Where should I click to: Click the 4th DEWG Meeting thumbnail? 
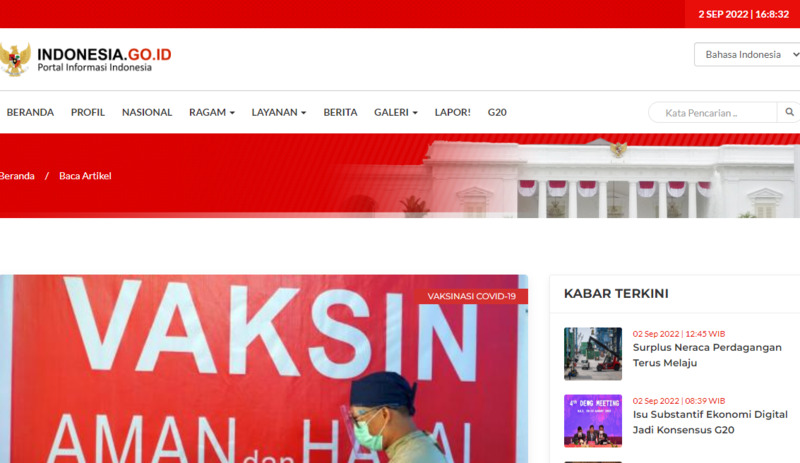(592, 420)
